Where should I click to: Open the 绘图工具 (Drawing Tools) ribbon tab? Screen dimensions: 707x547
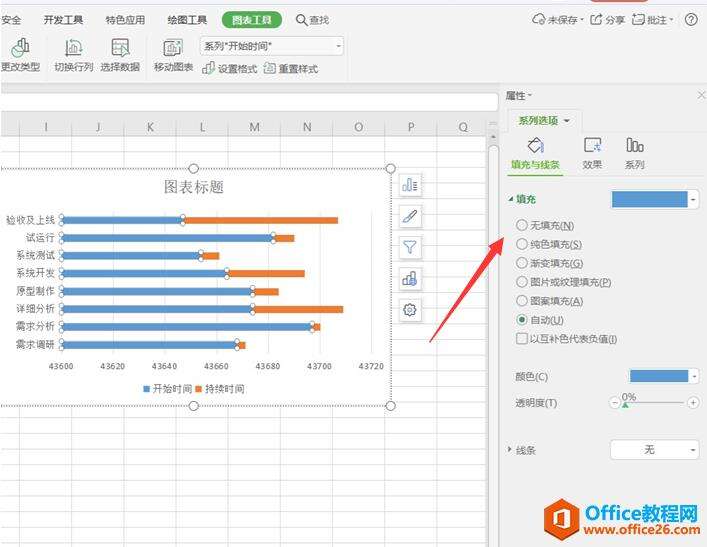click(187, 20)
